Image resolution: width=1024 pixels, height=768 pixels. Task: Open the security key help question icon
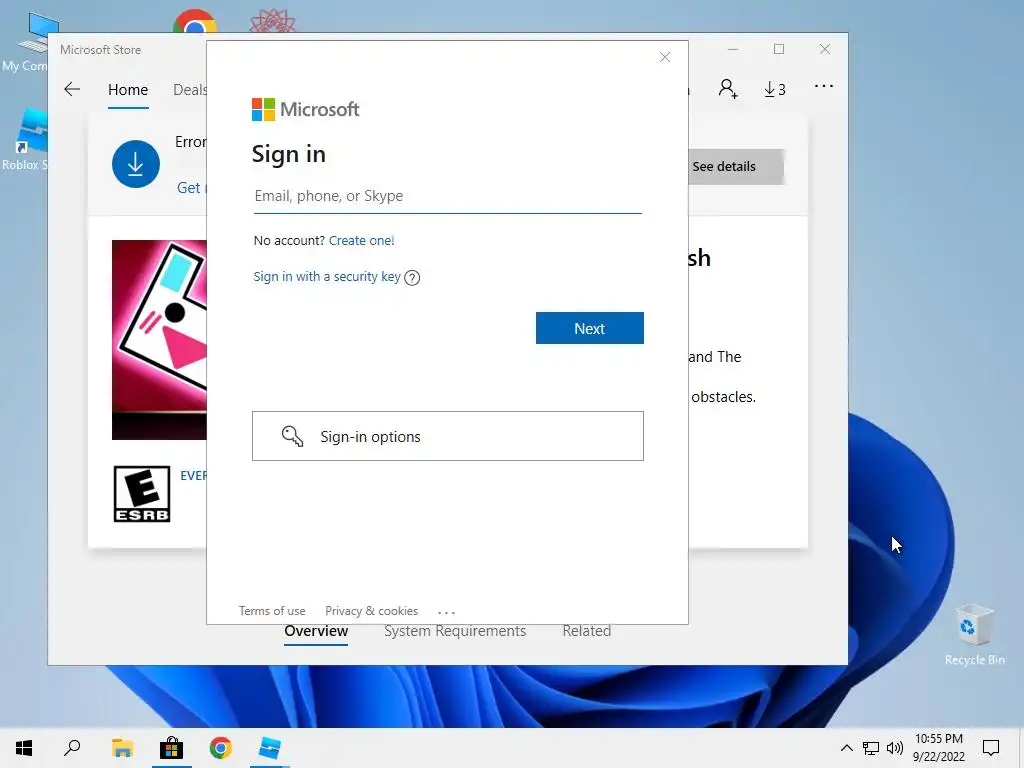coord(412,278)
